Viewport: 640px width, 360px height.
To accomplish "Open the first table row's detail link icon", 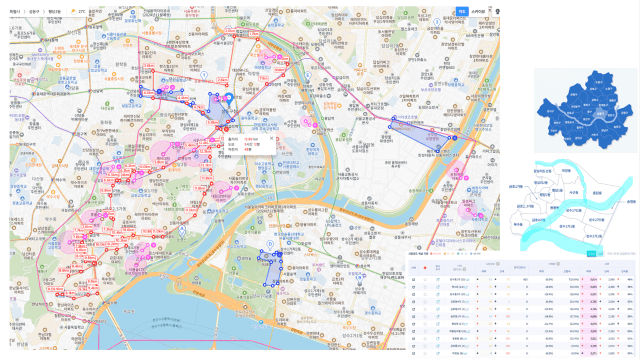I will (413, 280).
